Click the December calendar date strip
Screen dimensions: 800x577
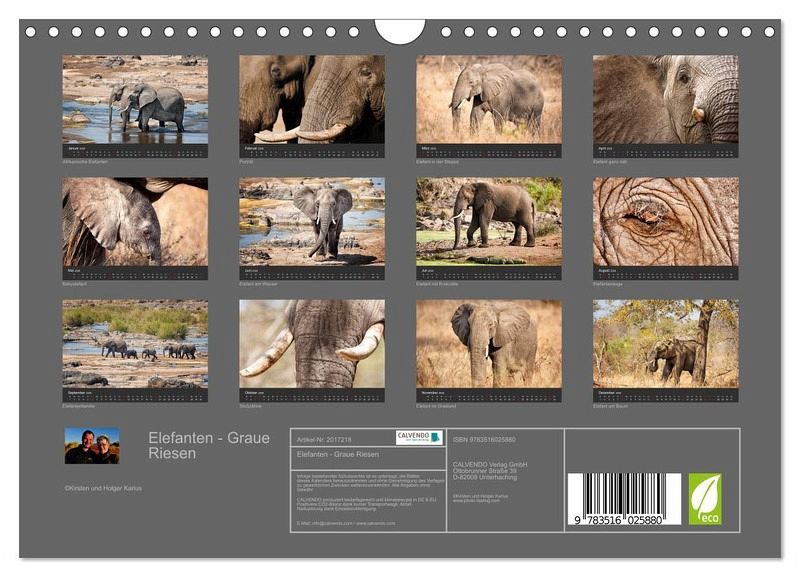665,395
